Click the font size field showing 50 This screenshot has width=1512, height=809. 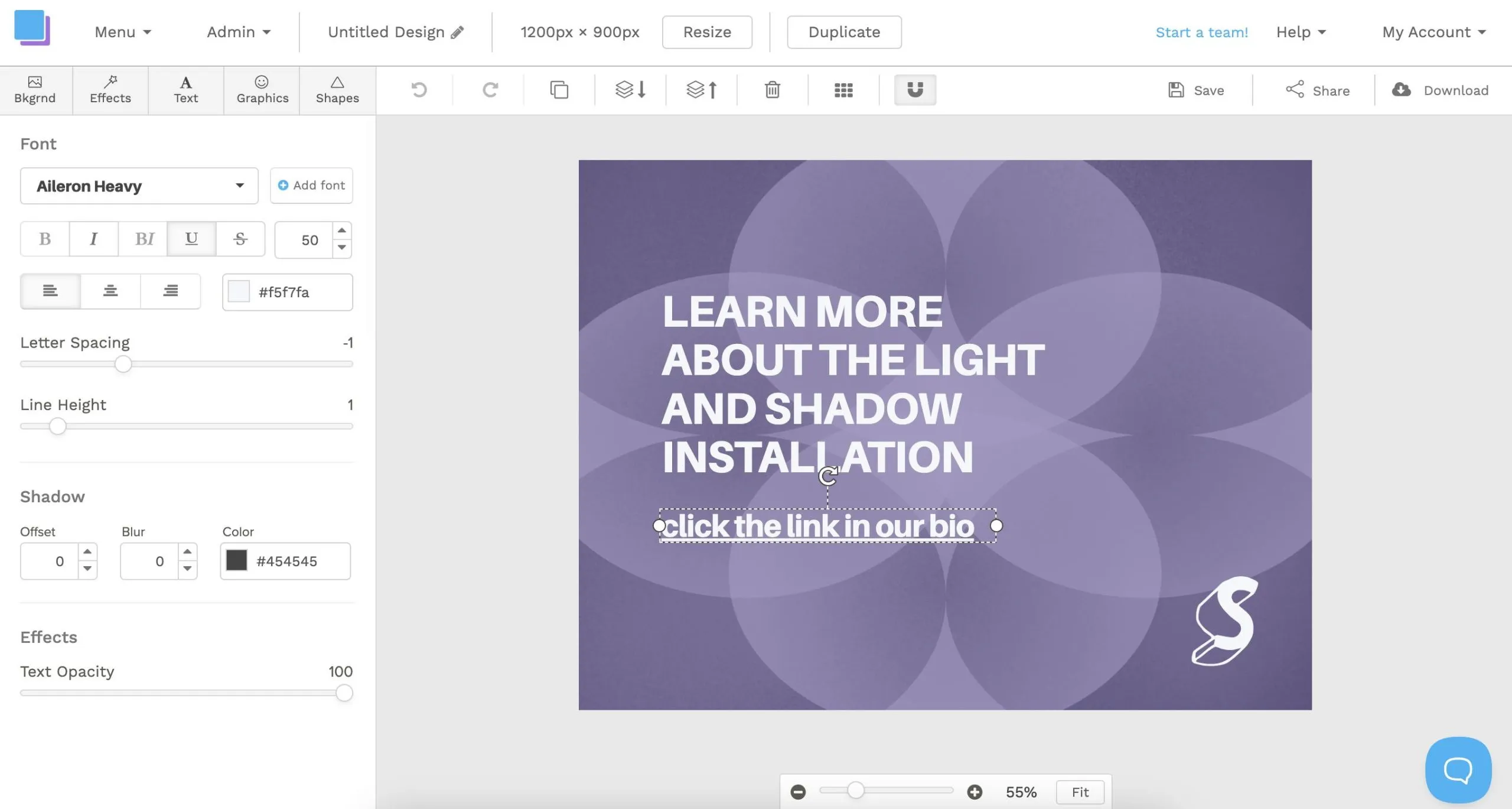pyautogui.click(x=305, y=240)
